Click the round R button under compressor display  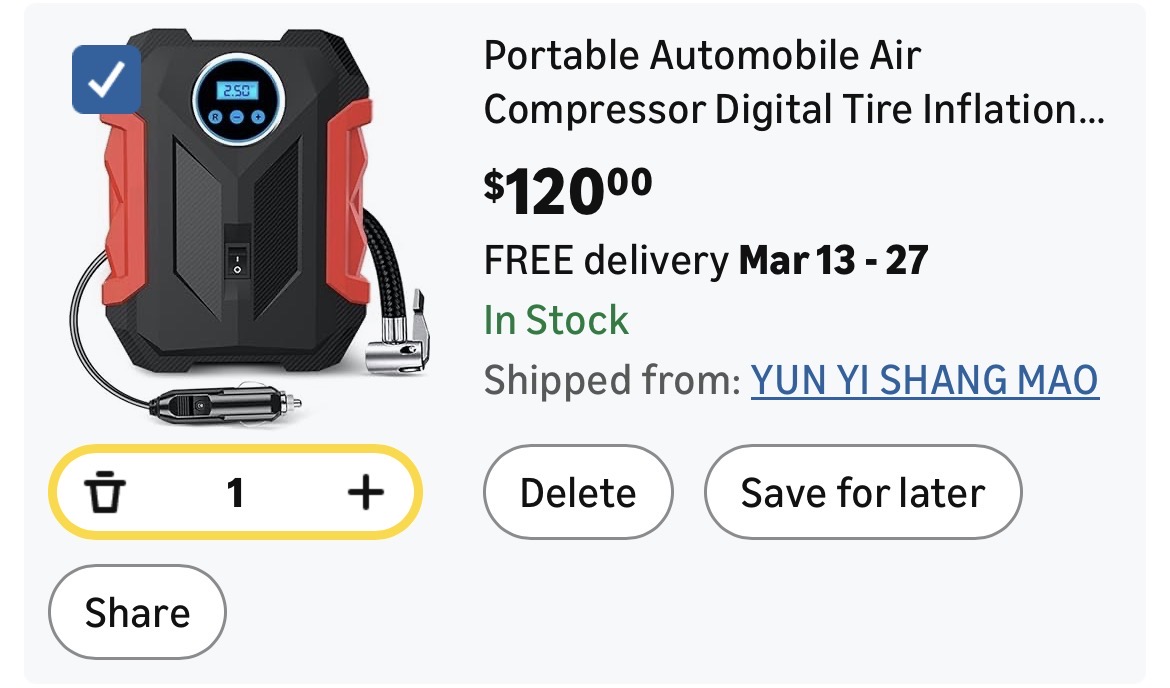point(215,117)
